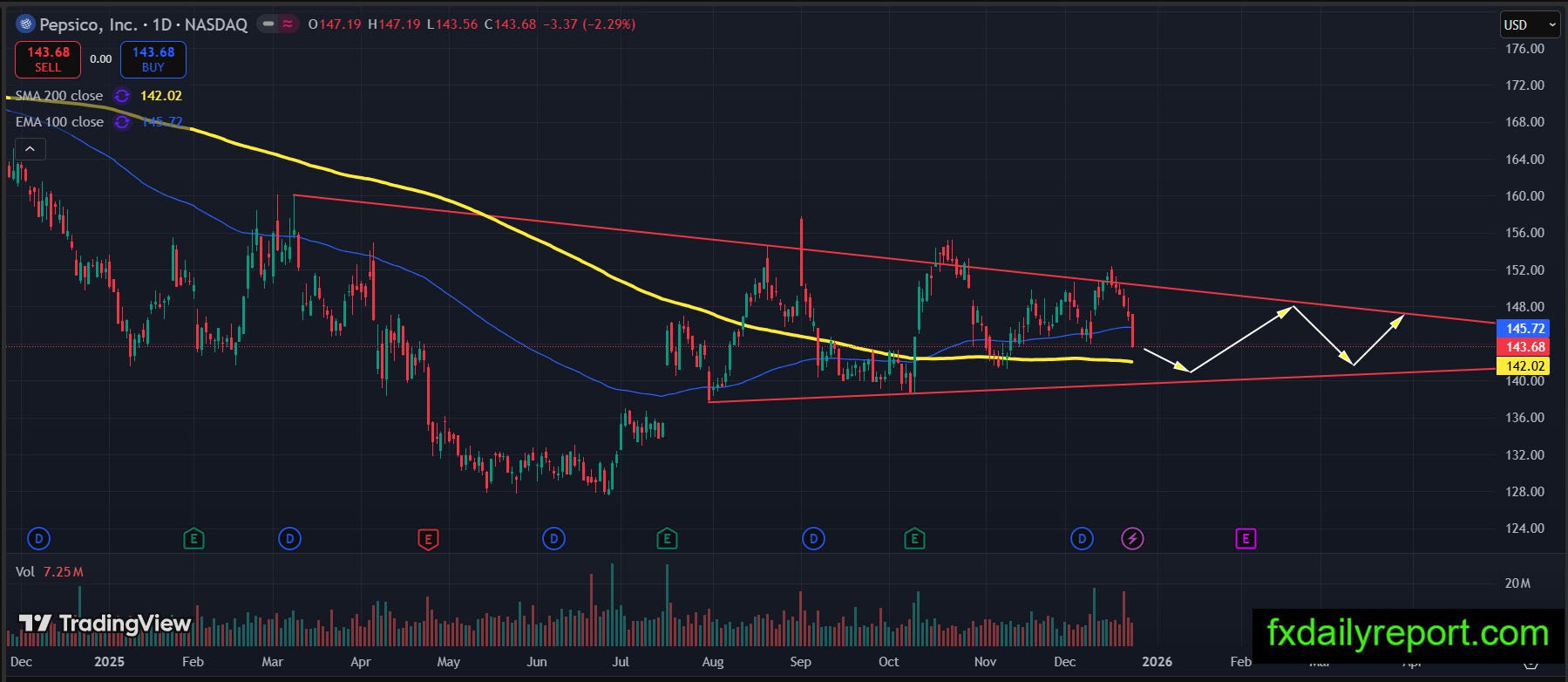This screenshot has width=1568, height=682.
Task: Click the 124.00 price scale label
Action: (1525, 529)
